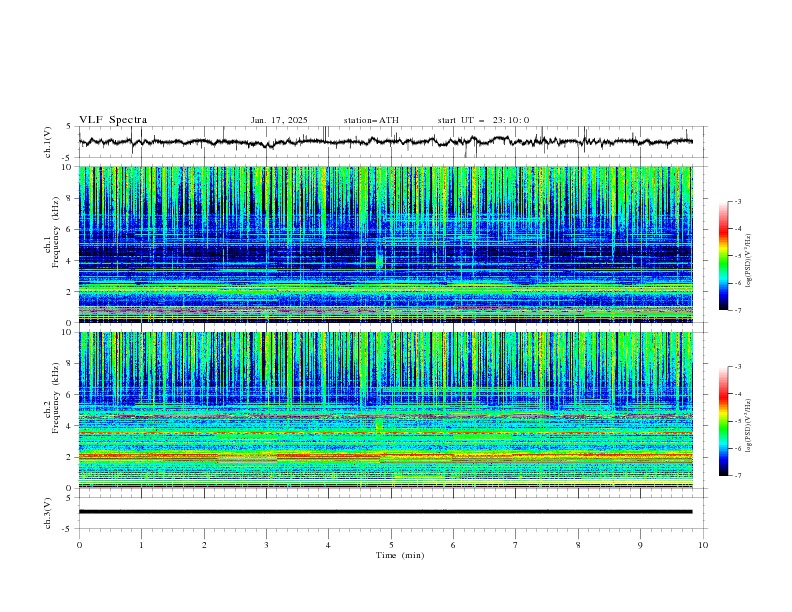The image size is (792, 612).
Task: Click time axis tick label "7"
Action: [516, 545]
